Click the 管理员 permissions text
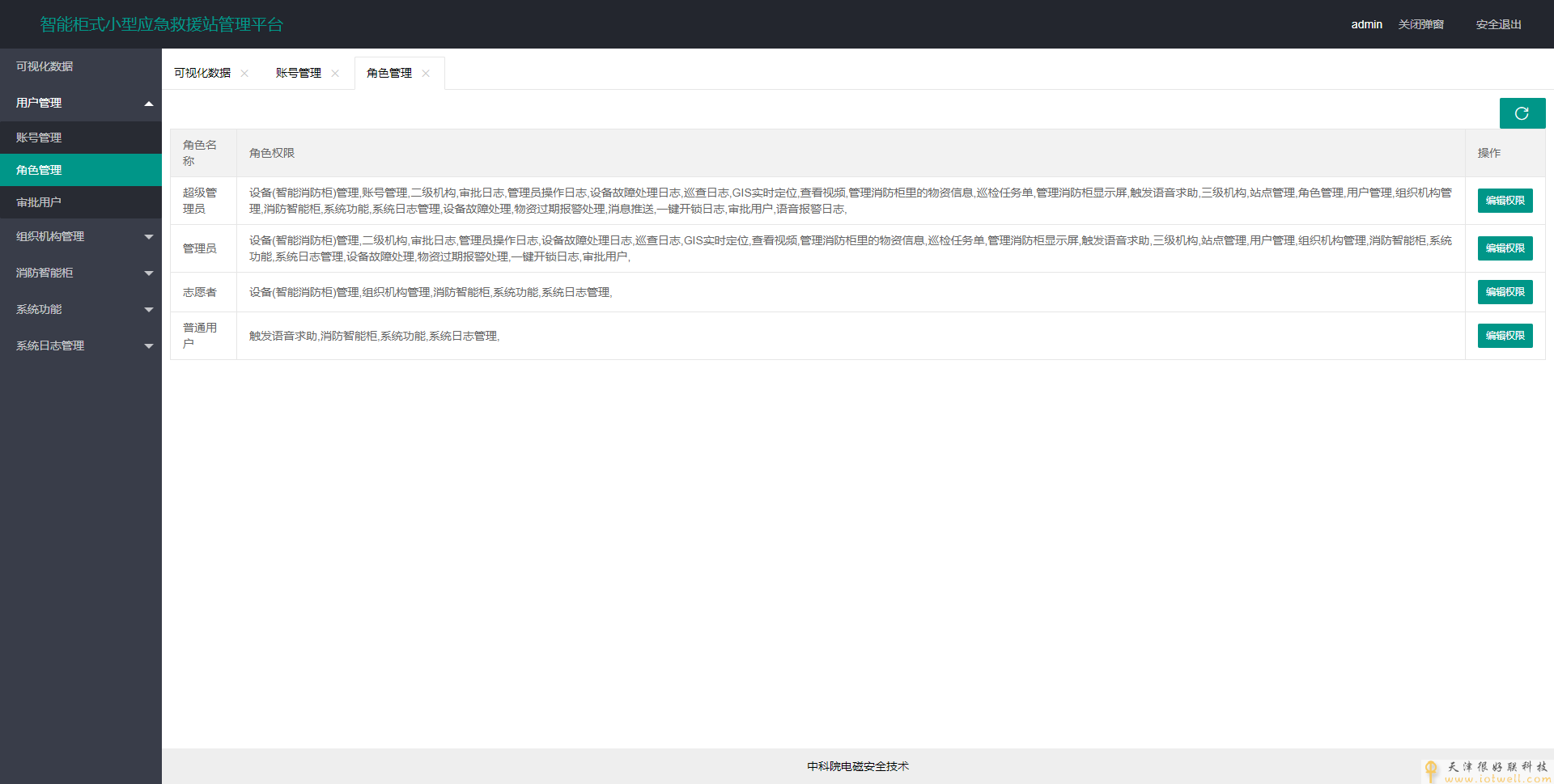The width and height of the screenshot is (1554, 784). 851,248
